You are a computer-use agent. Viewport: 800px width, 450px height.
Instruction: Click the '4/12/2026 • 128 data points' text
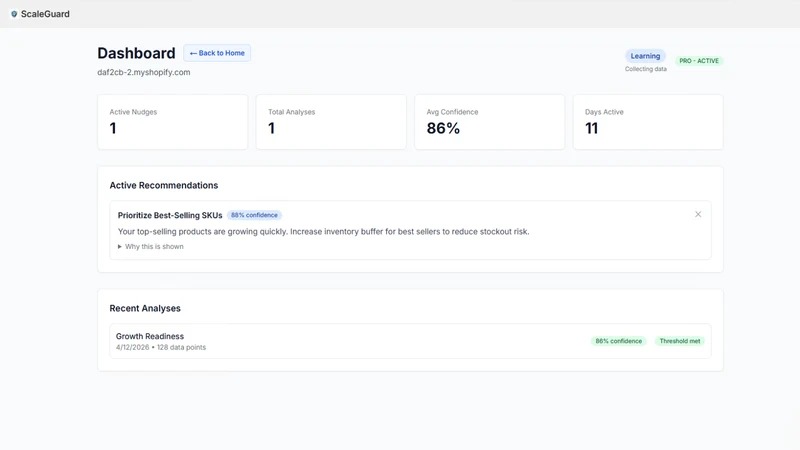click(x=161, y=347)
